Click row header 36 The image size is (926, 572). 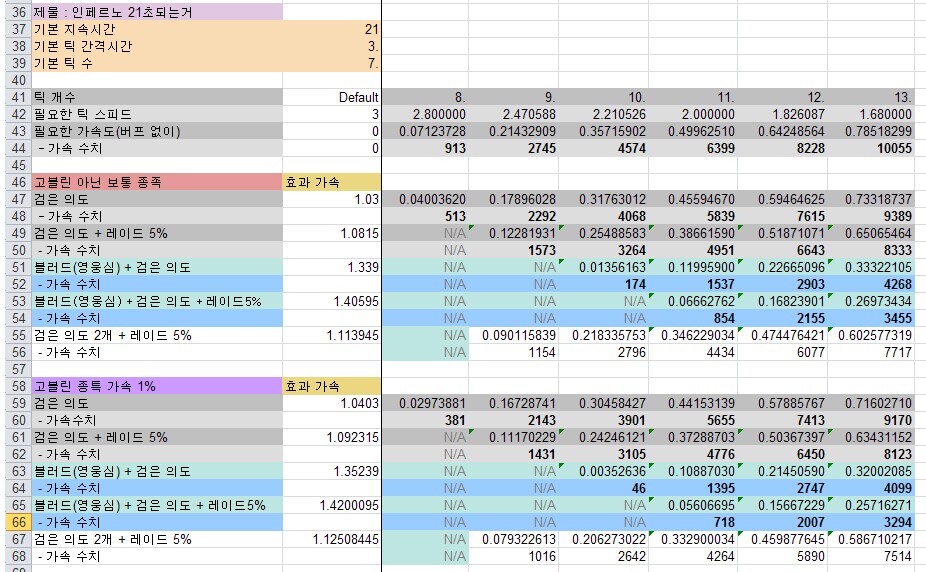tap(15, 12)
